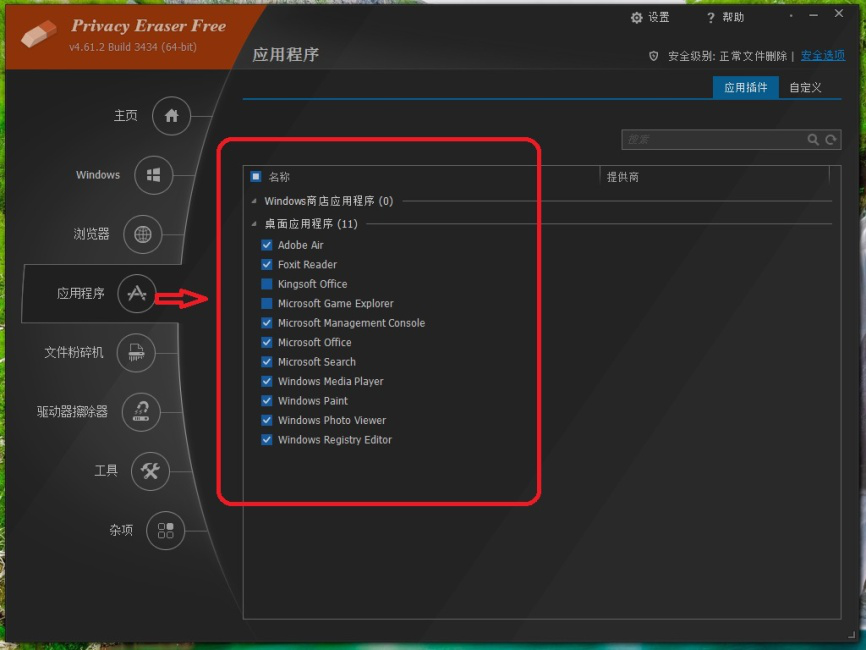Collapse the 桌面应用程序 (11) group
866x650 pixels.
254,224
